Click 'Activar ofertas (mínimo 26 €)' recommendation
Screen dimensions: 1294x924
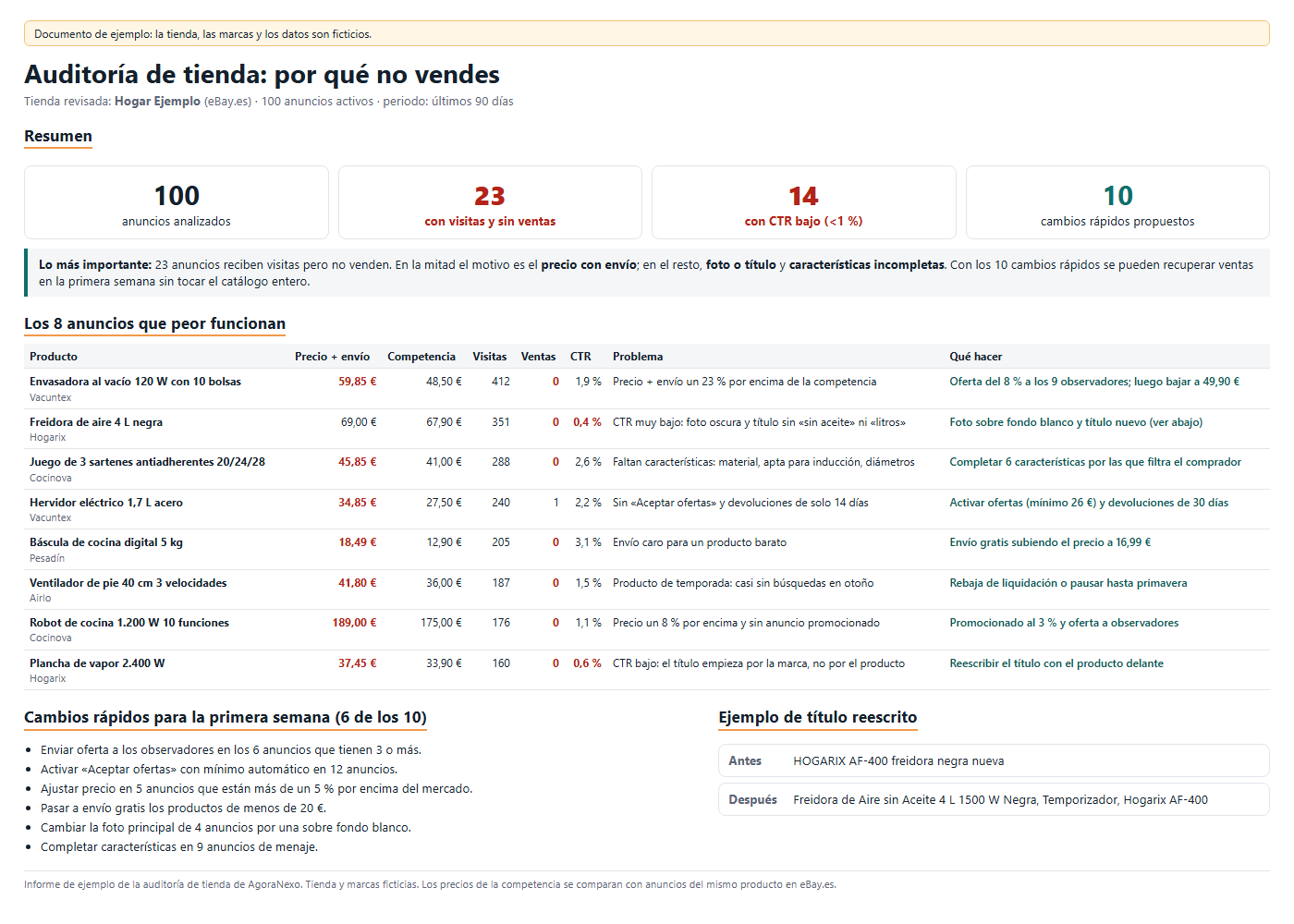click(x=1089, y=503)
